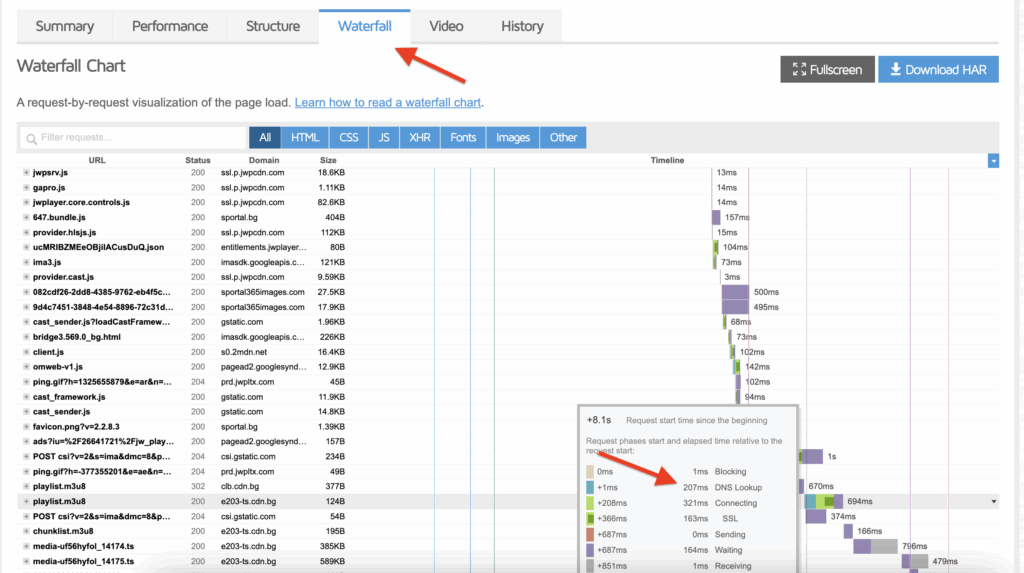Image resolution: width=1024 pixels, height=573 pixels.
Task: Open the History tab
Action: [x=522, y=26]
